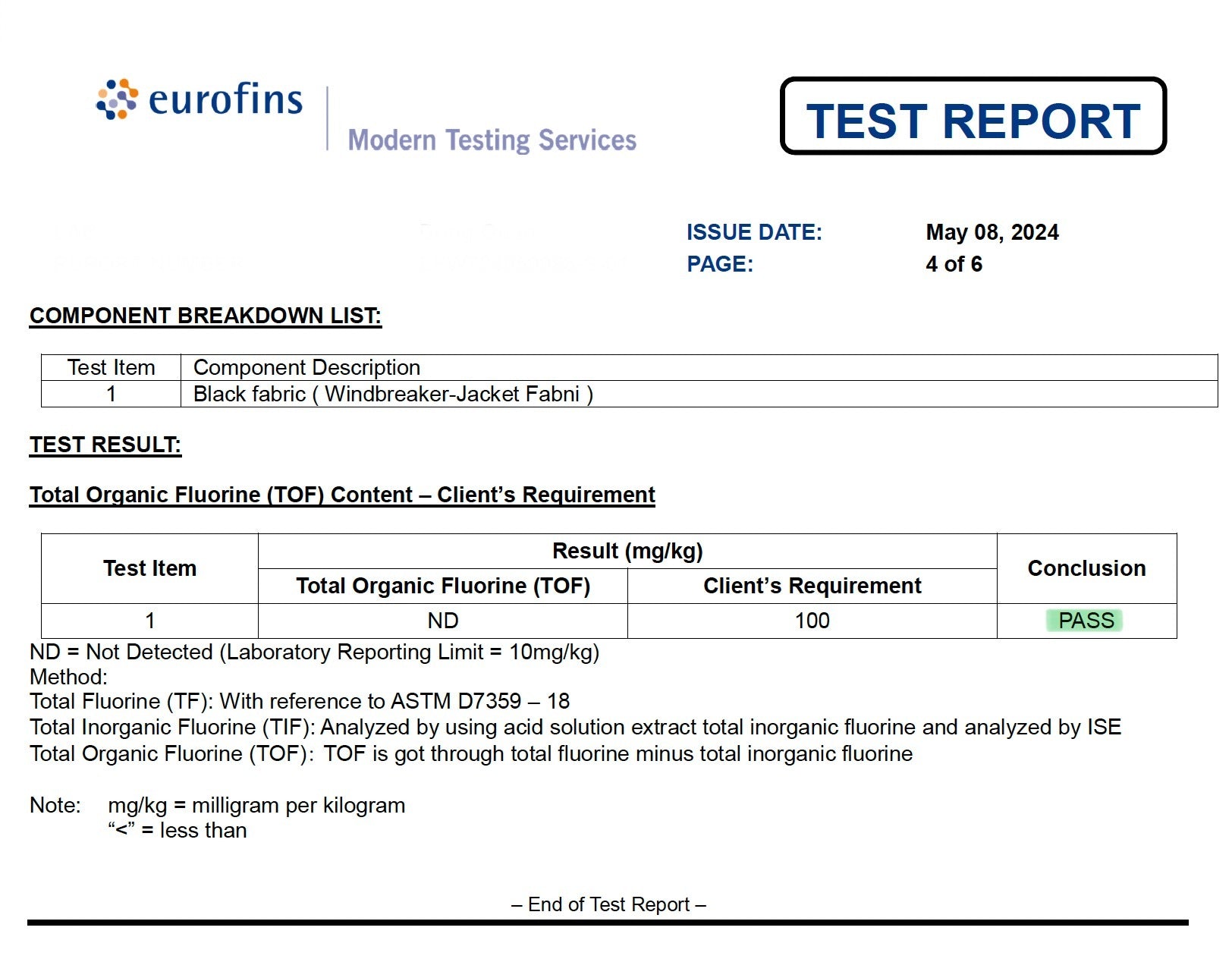
Task: Select the ND result cell
Action: pos(442,621)
